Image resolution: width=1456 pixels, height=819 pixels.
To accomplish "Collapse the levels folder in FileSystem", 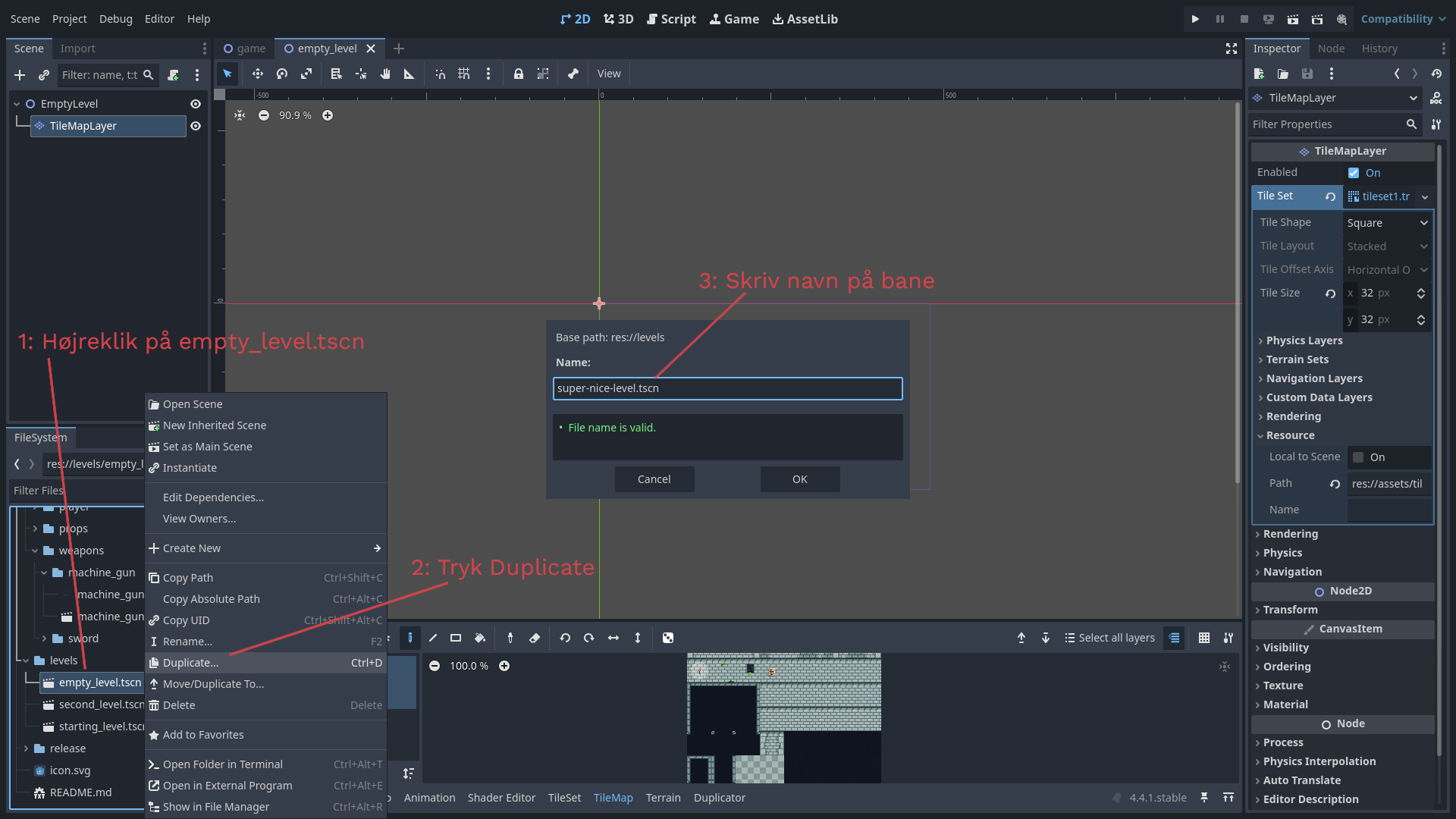I will tap(26, 661).
